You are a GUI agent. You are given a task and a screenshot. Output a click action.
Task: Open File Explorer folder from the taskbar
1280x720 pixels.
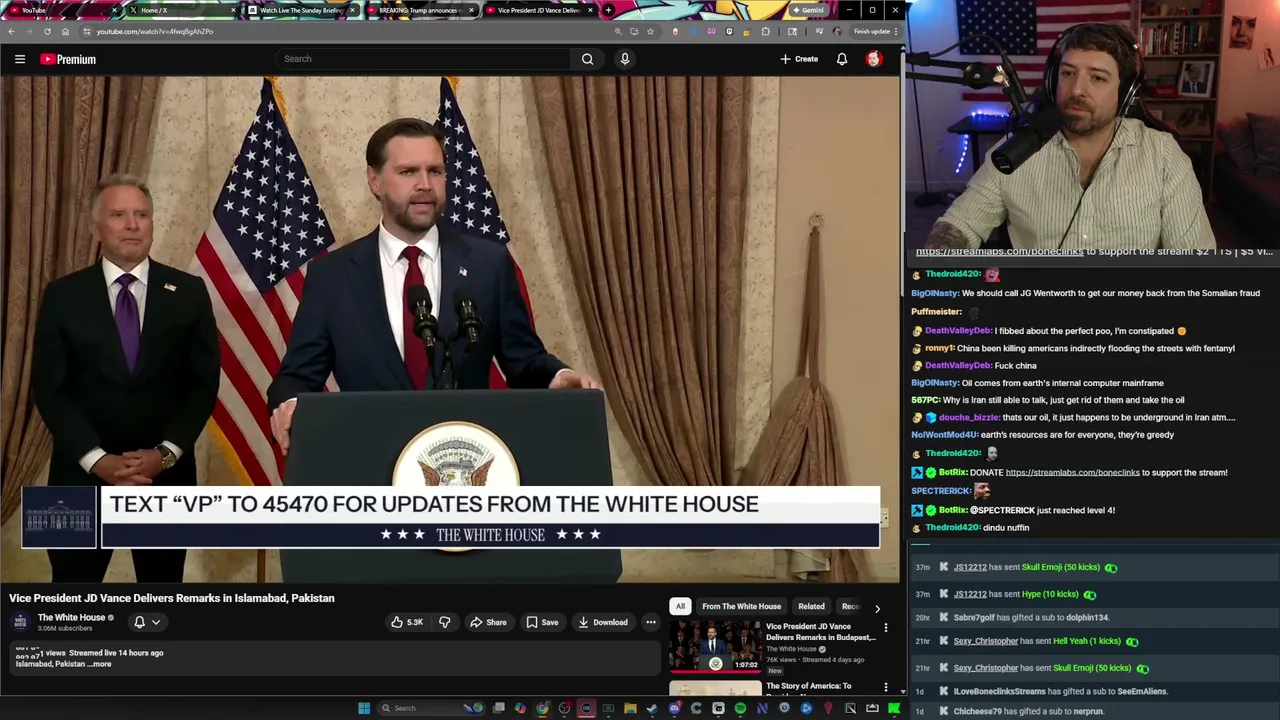pyautogui.click(x=630, y=708)
